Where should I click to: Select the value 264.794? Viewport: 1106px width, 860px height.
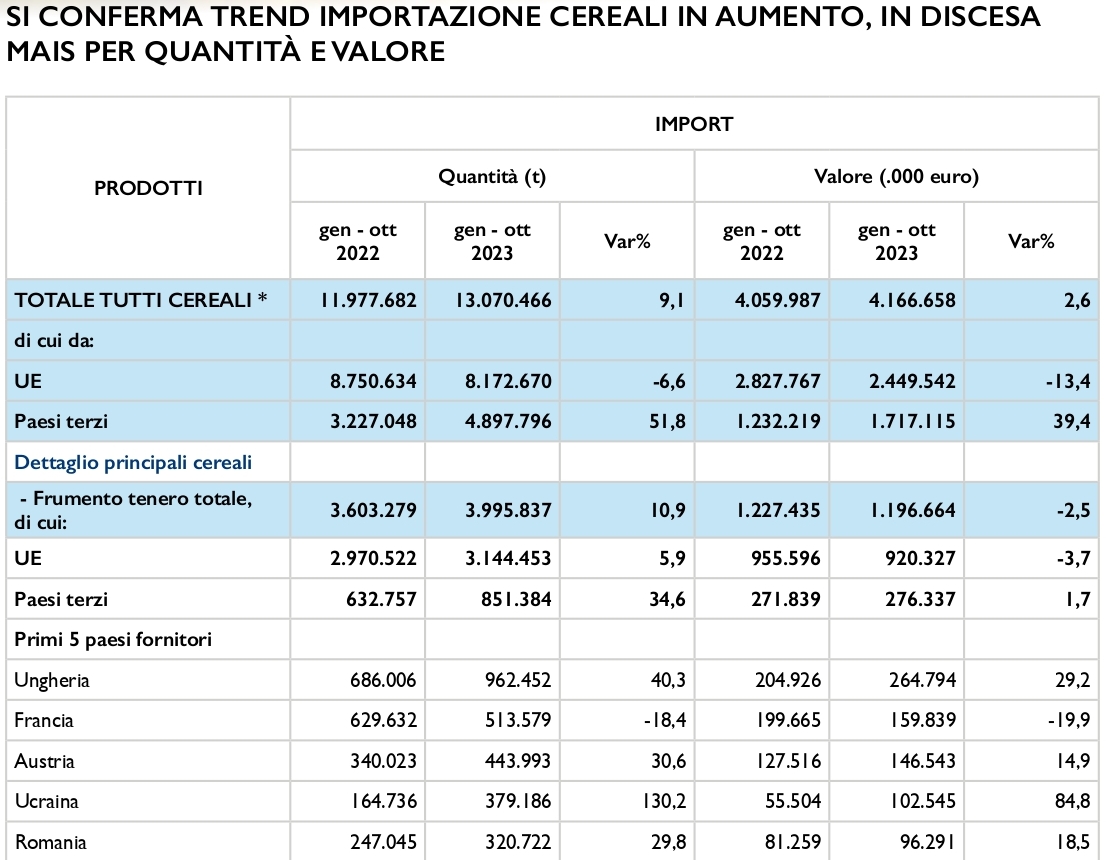tap(922, 681)
